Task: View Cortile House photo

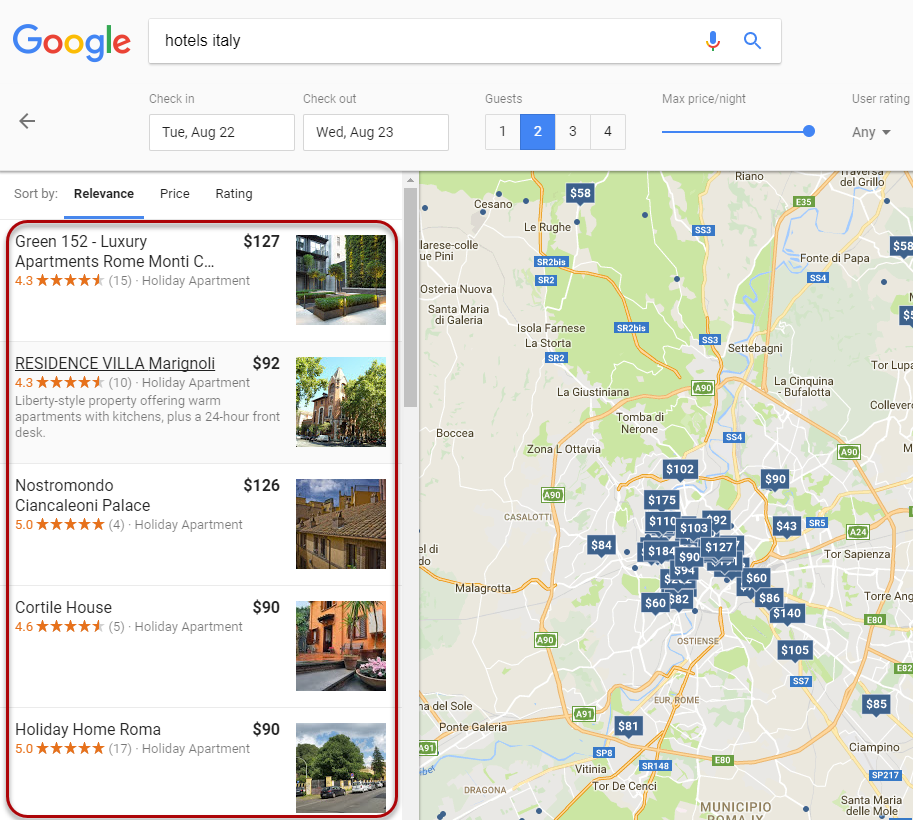Action: (x=341, y=646)
